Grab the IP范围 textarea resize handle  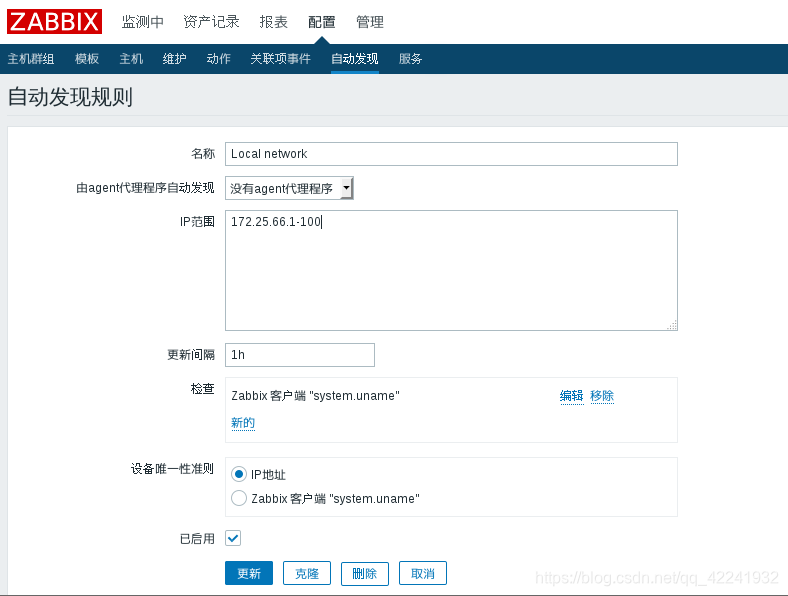672,325
